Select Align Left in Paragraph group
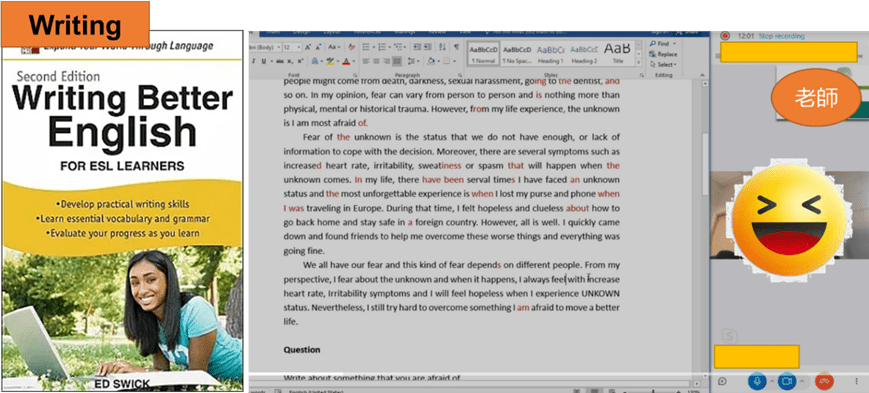 point(366,61)
